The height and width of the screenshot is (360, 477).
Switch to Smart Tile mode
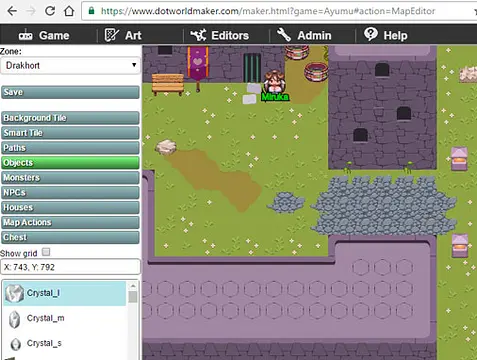click(70, 133)
